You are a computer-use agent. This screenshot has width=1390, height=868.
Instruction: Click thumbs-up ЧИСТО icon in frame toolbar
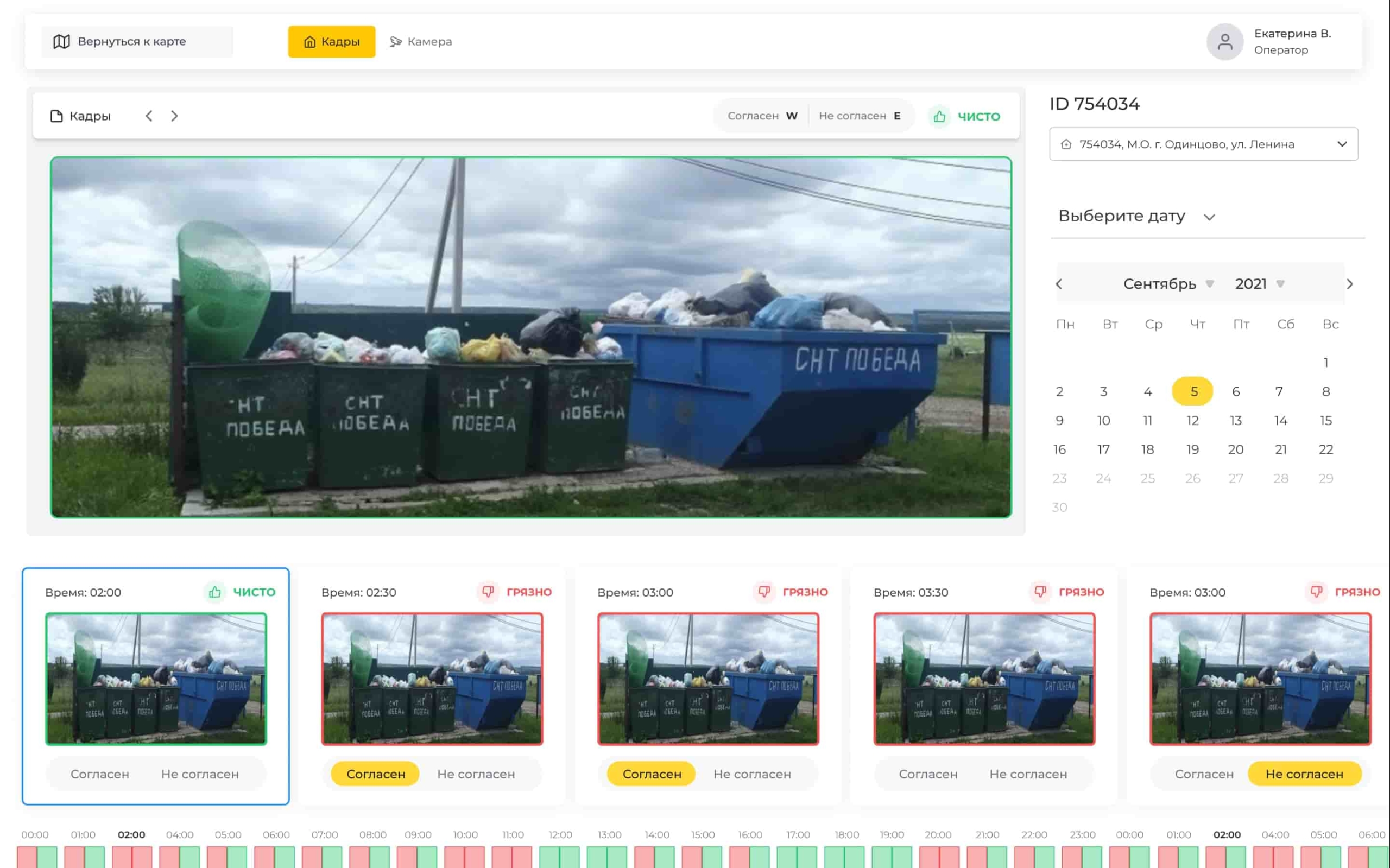[939, 117]
